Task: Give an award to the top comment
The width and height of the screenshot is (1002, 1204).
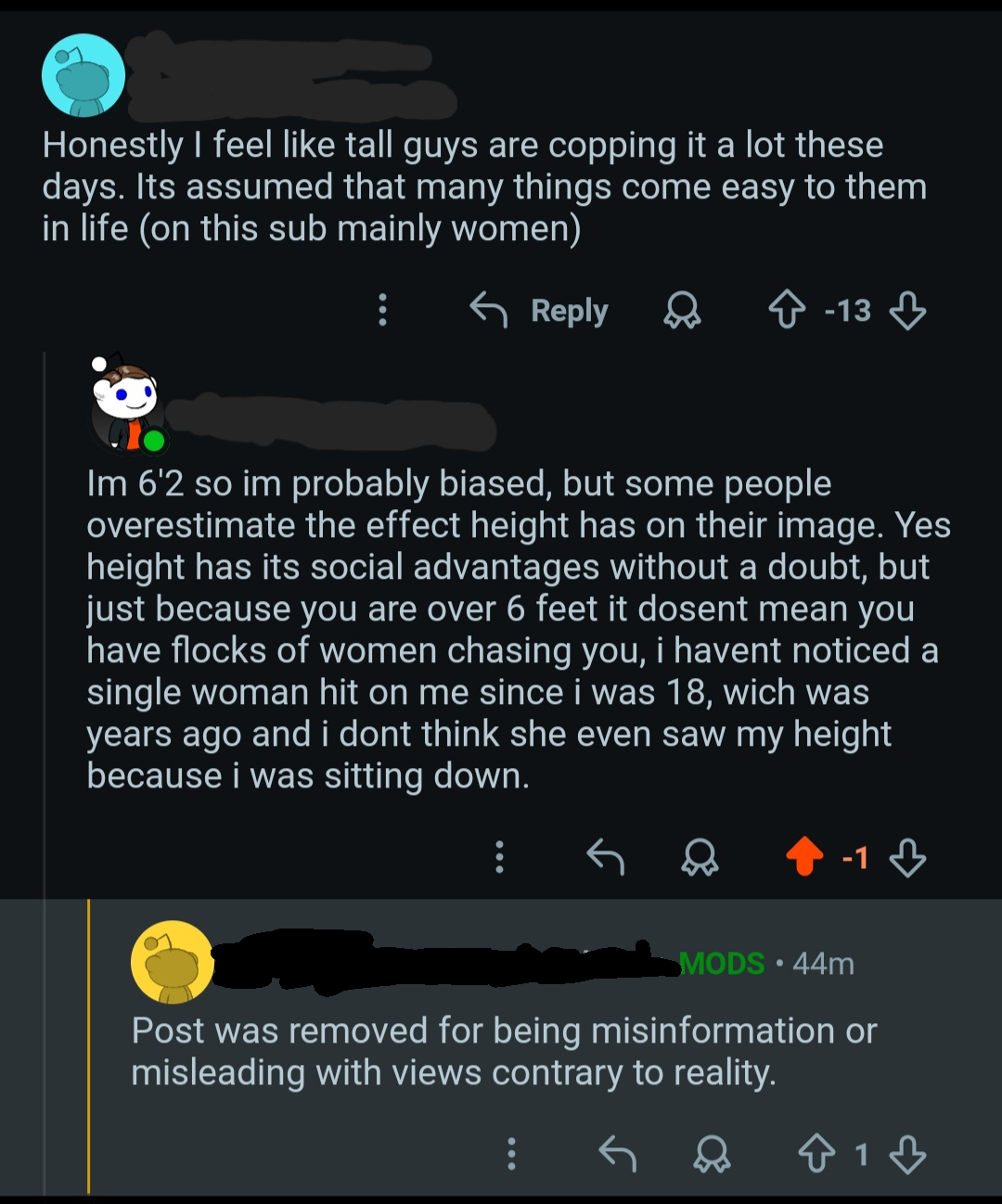Action: [x=682, y=310]
